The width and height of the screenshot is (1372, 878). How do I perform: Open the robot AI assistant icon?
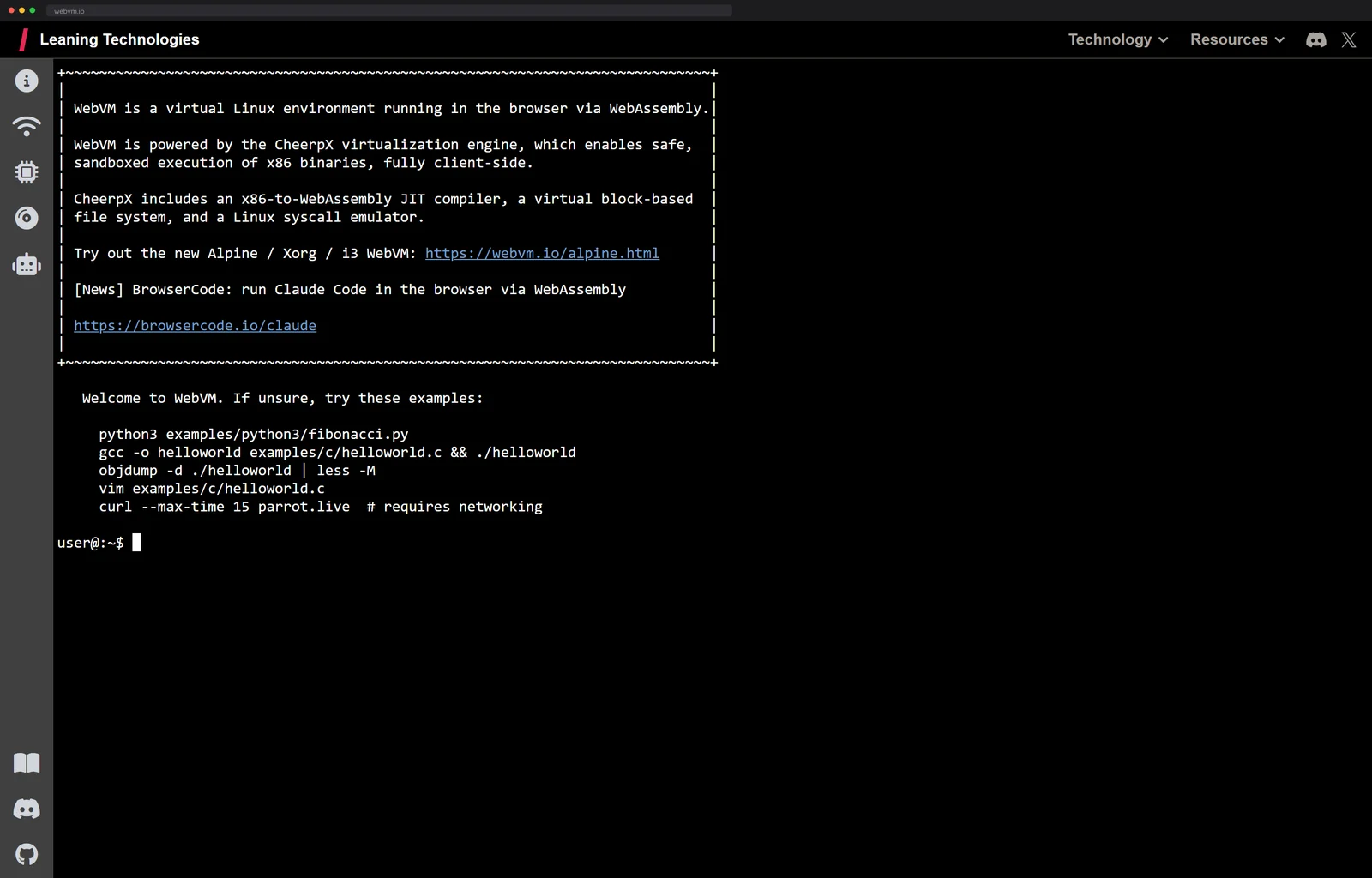coord(27,263)
